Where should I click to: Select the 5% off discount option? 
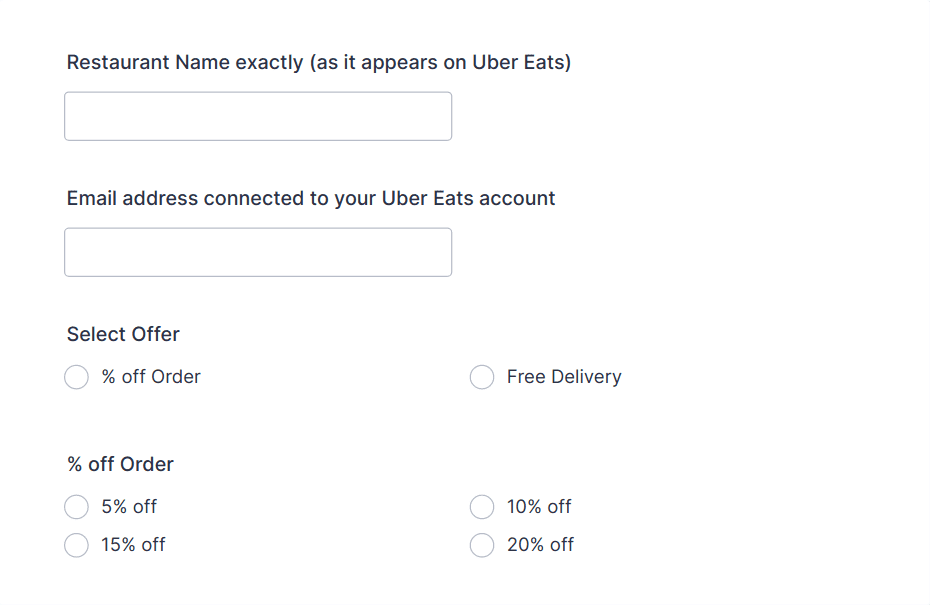point(76,507)
